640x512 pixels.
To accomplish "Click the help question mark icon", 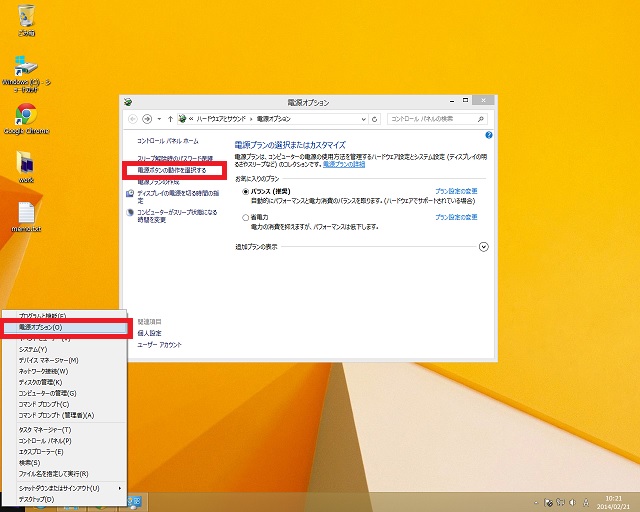I will [x=489, y=134].
